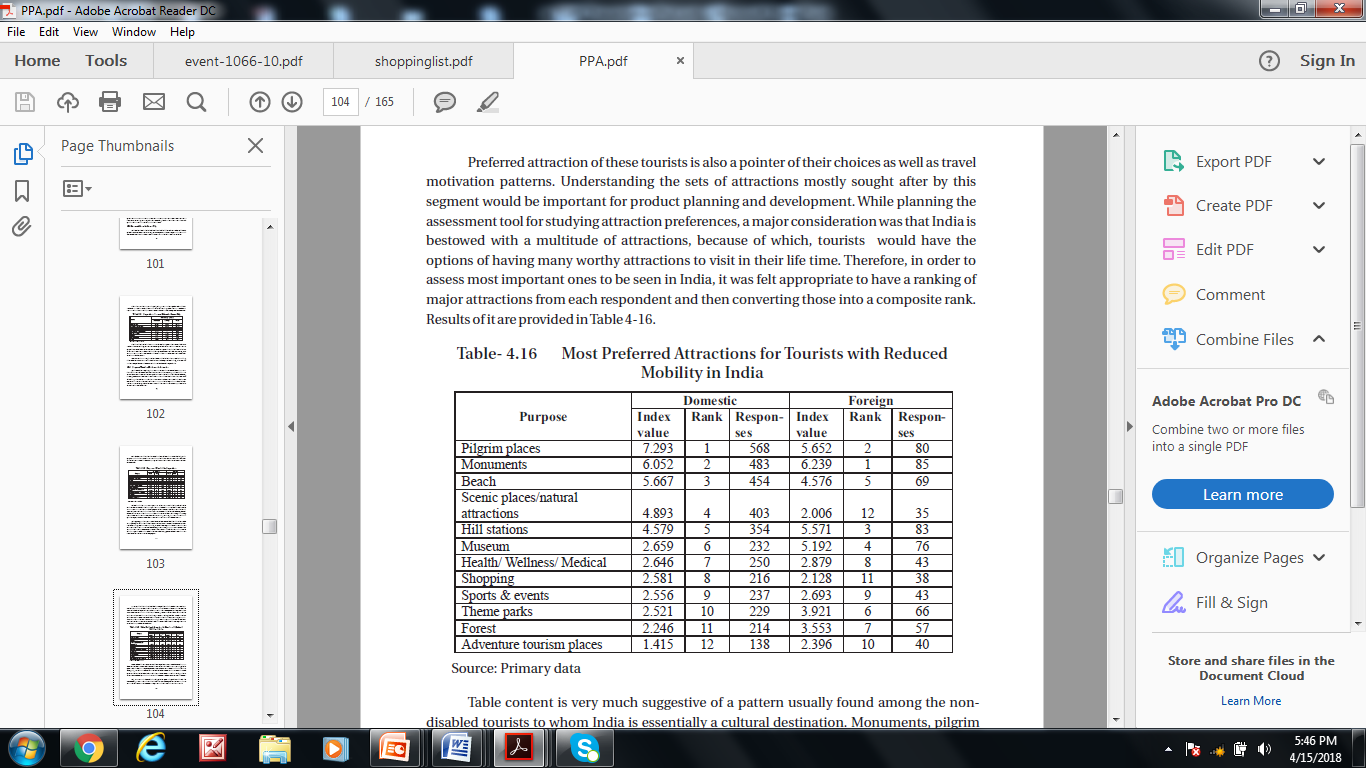Open thumbnail options dropdown menu
1366x768 pixels.
coord(77,188)
